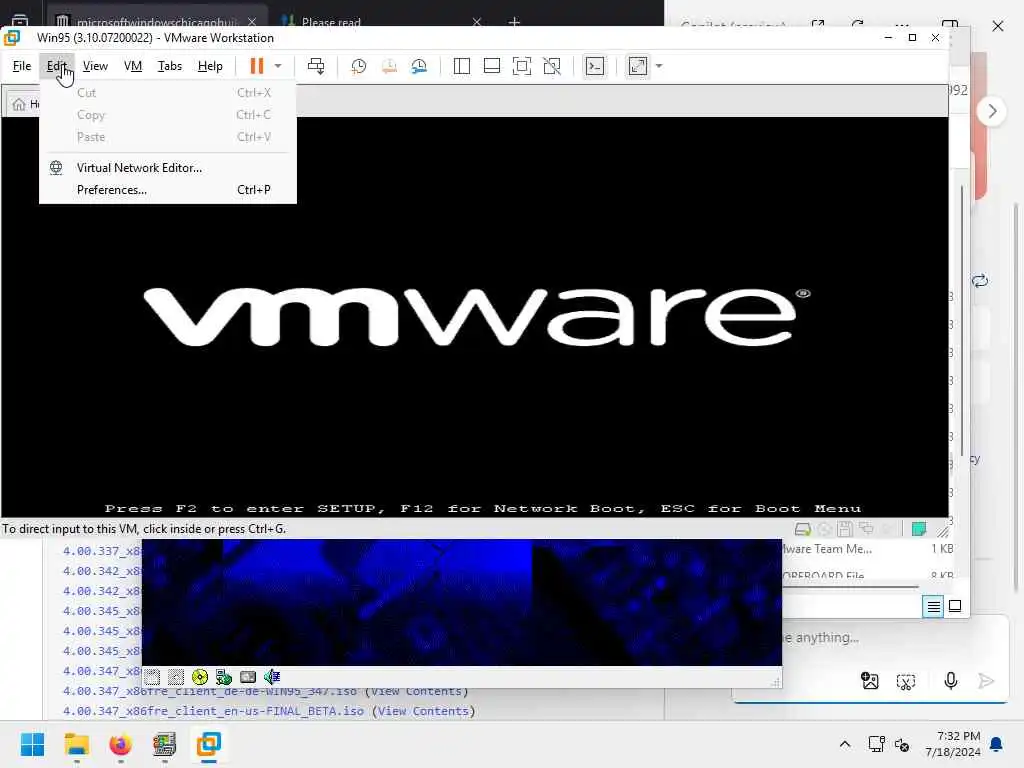1024x768 pixels.
Task: Open the File menu
Action: coord(22,66)
